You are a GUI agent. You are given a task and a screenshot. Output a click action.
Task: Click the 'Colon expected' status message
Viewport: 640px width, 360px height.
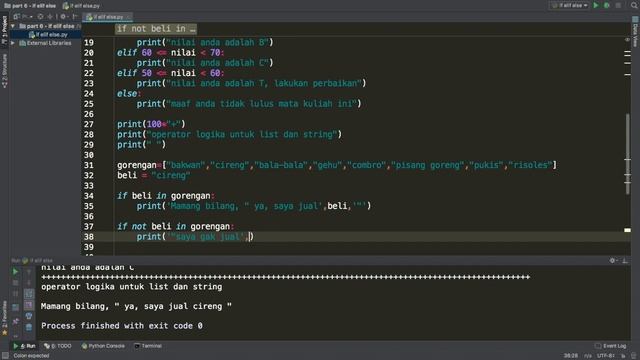click(x=31, y=356)
